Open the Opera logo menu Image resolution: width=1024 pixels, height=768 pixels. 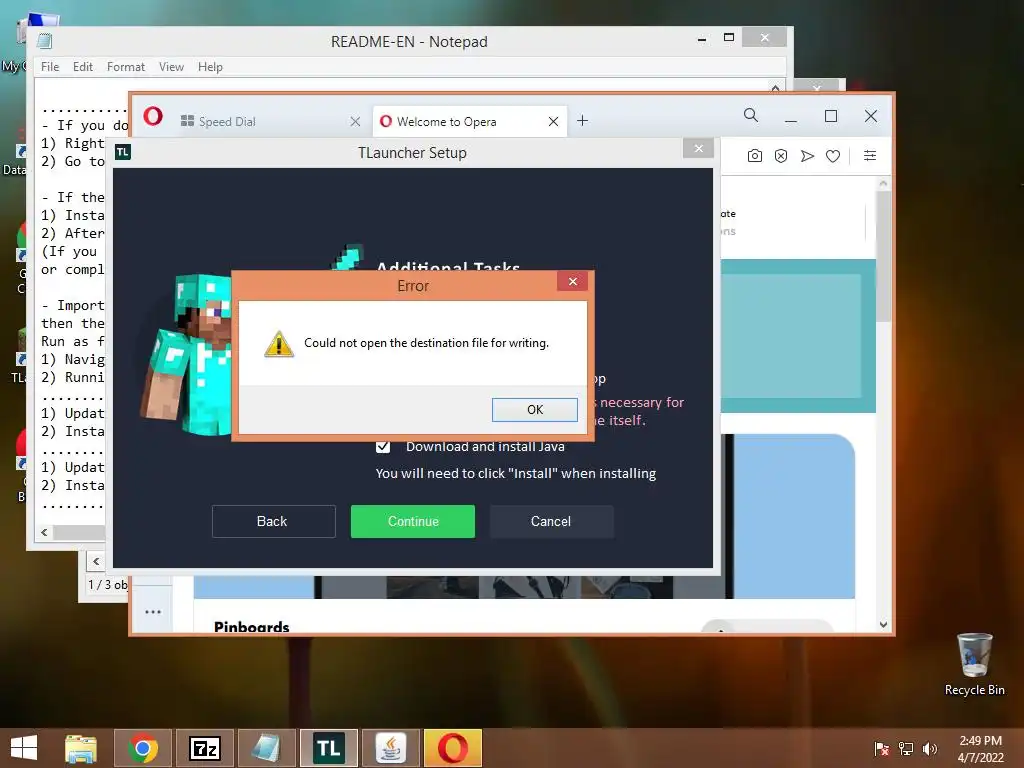pos(153,116)
